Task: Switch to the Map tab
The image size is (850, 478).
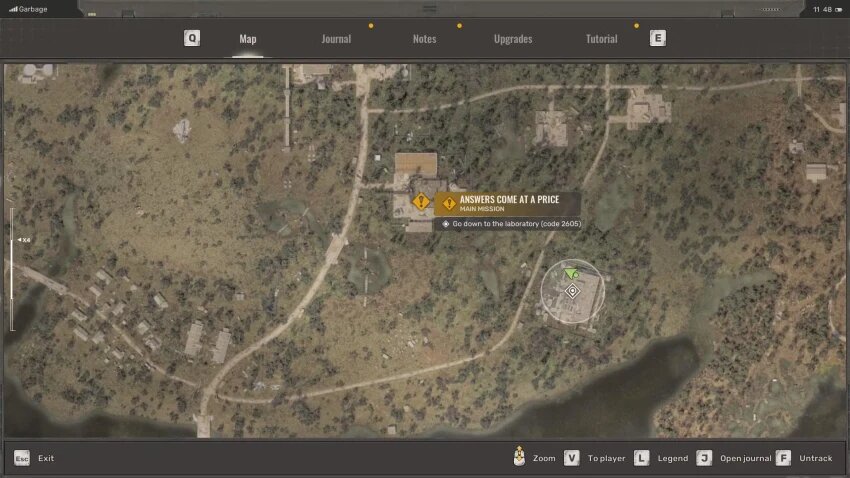Action: [x=248, y=38]
